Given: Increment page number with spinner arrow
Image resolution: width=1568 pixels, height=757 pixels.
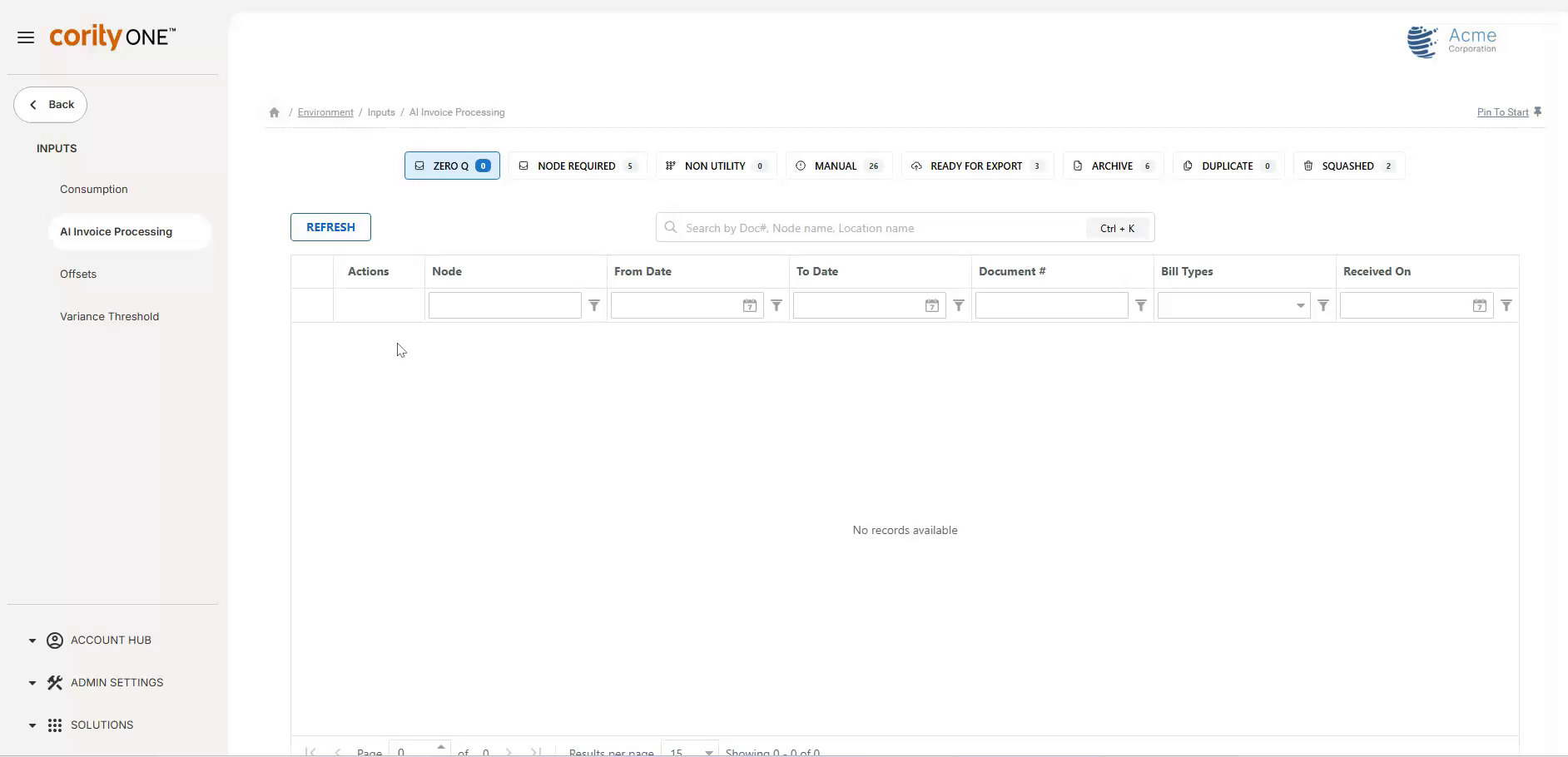Looking at the screenshot, I should click(x=440, y=745).
